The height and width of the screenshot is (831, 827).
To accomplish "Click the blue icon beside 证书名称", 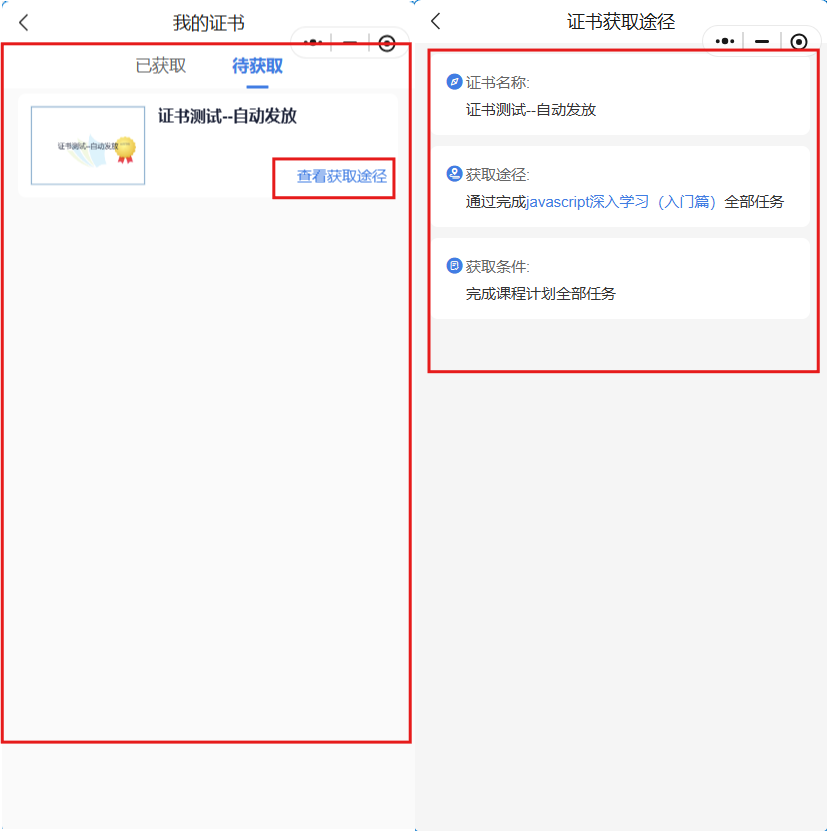I will click(x=454, y=82).
